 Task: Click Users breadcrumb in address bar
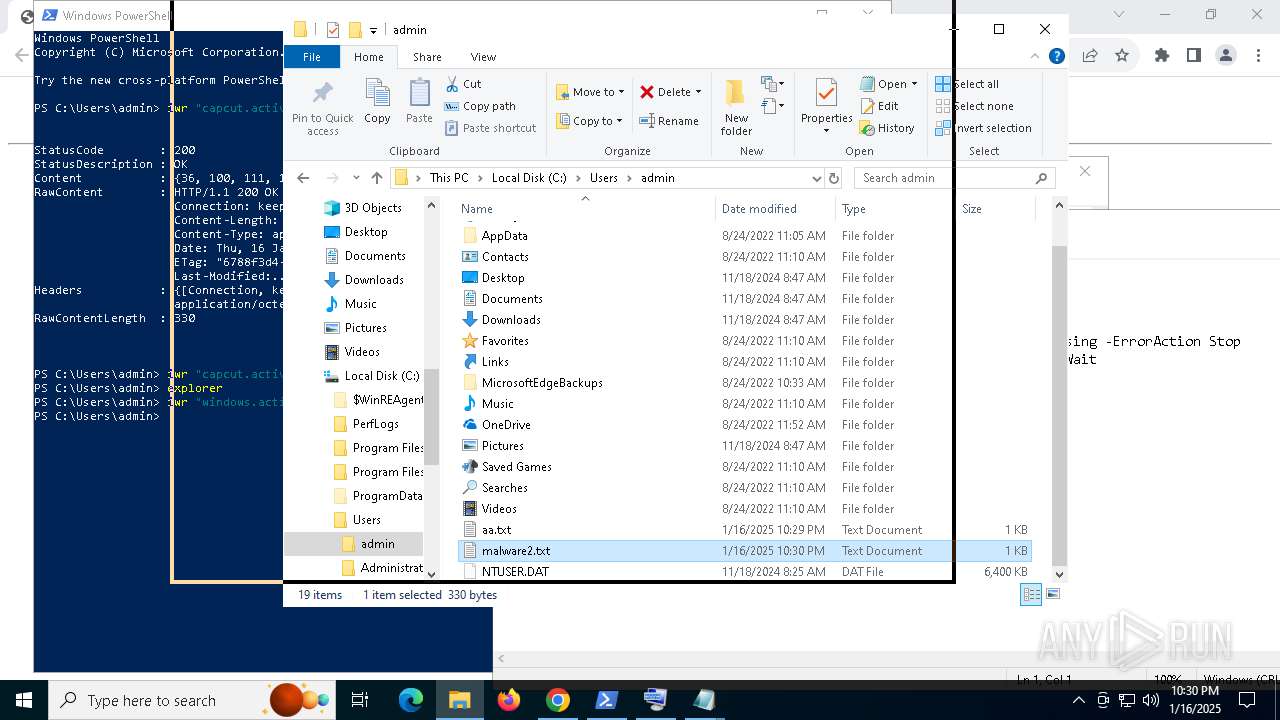tap(603, 178)
